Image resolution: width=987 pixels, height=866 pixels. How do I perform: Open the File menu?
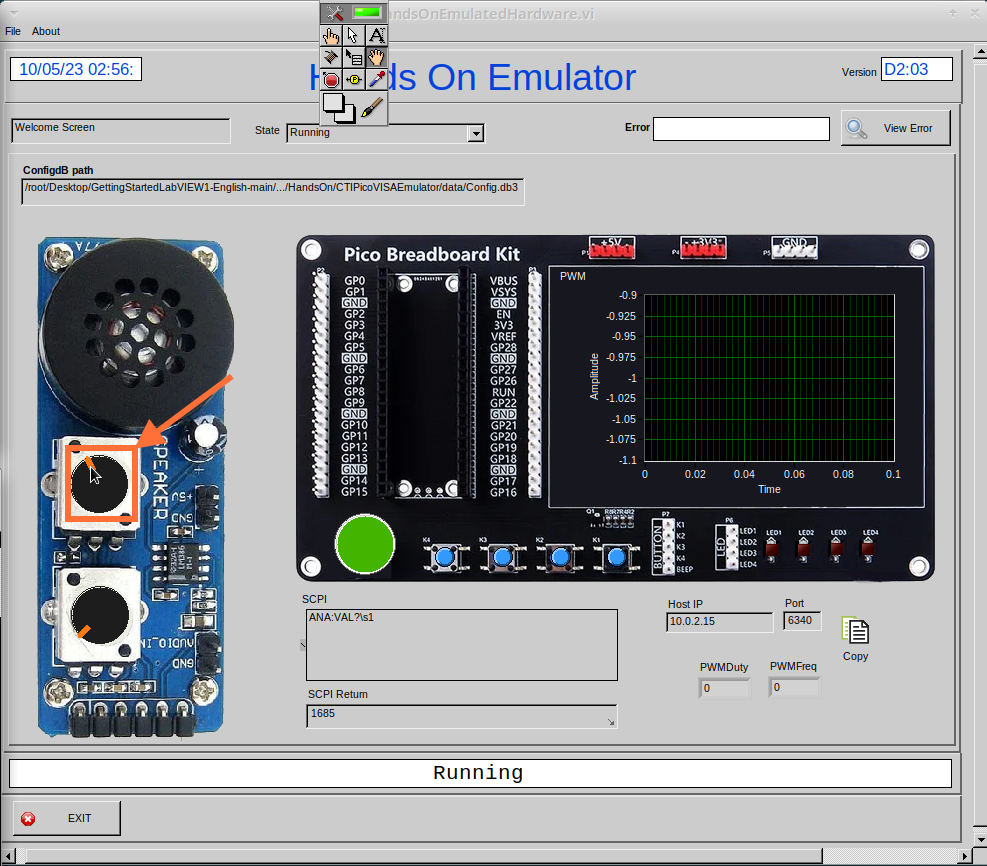tap(13, 31)
